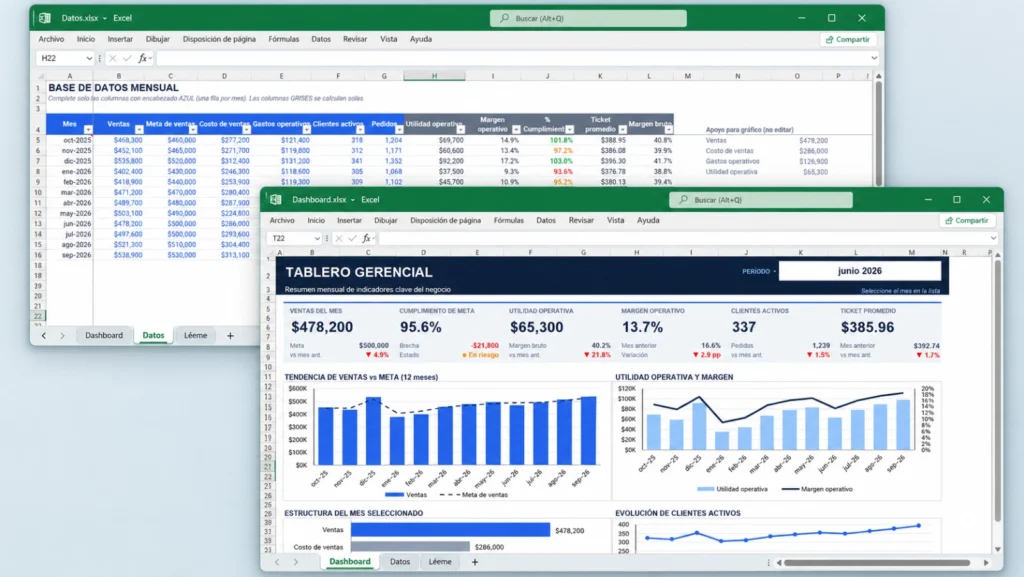The image size is (1024, 577).
Task: Click horizontal scrollbar thumb in Dashboard.xlsx
Action: pos(876,563)
